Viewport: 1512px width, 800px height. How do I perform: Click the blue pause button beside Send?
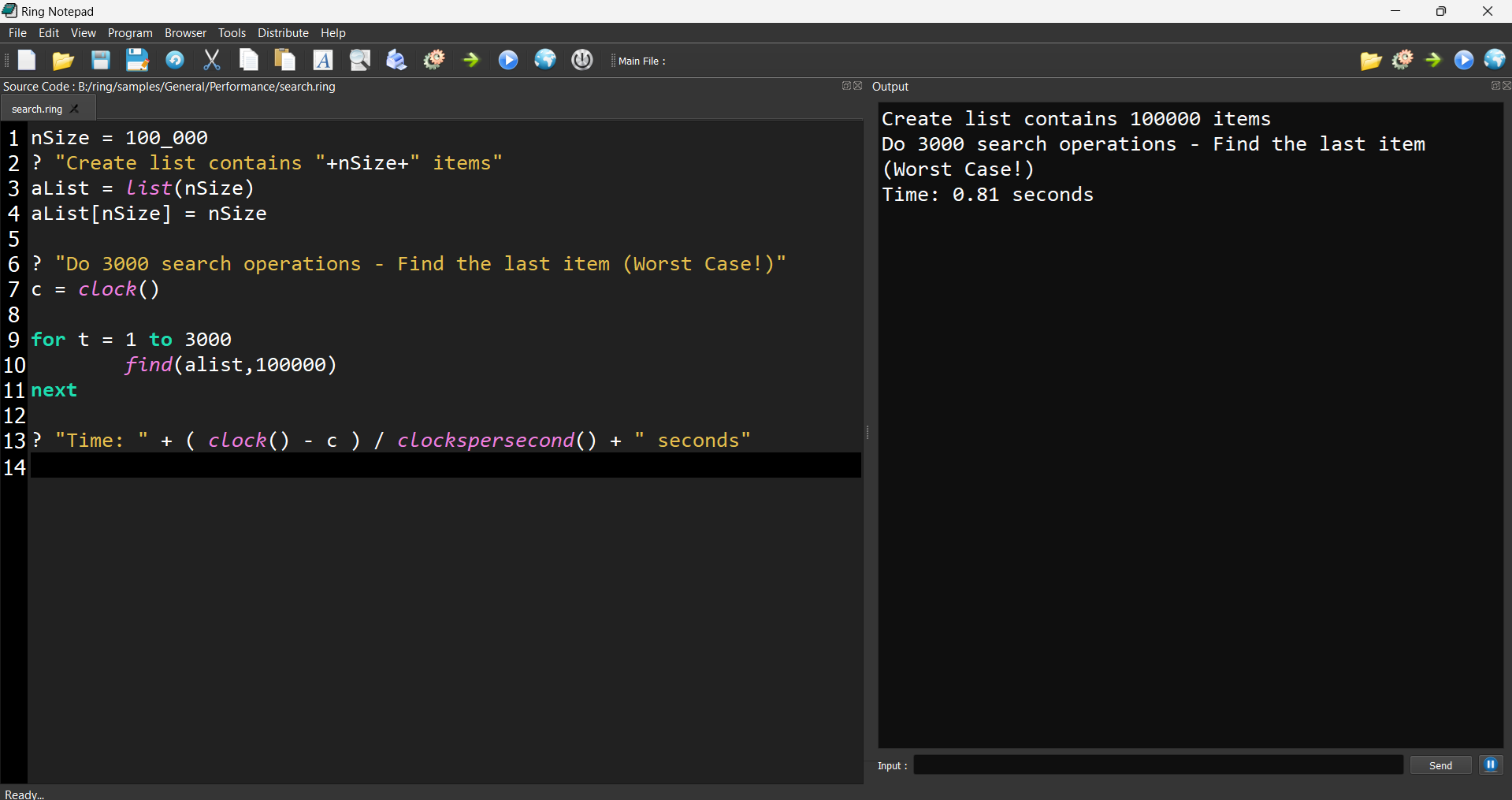pos(1491,765)
